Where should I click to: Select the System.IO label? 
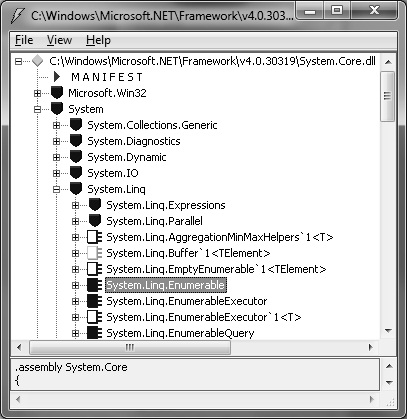(x=113, y=173)
